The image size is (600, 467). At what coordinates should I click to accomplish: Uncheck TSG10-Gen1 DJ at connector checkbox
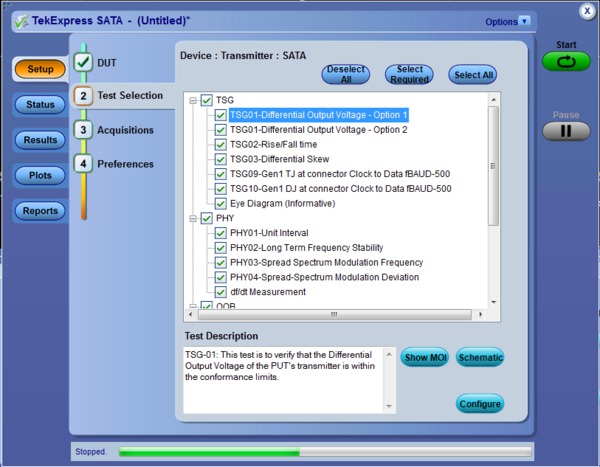[x=220, y=189]
